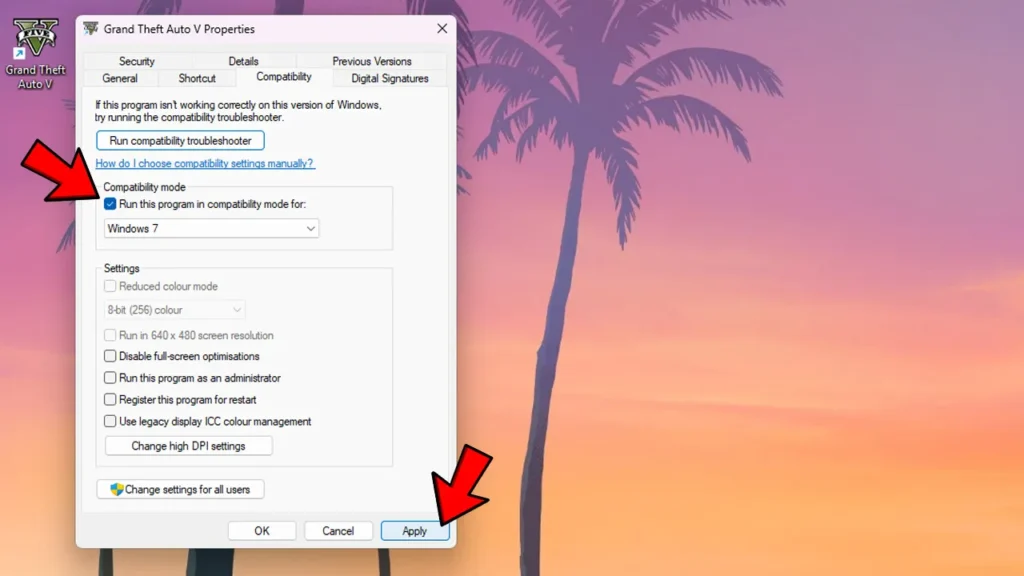The image size is (1024, 576).
Task: Uncheck Run this program in compatibility mode
Action: coord(110,204)
